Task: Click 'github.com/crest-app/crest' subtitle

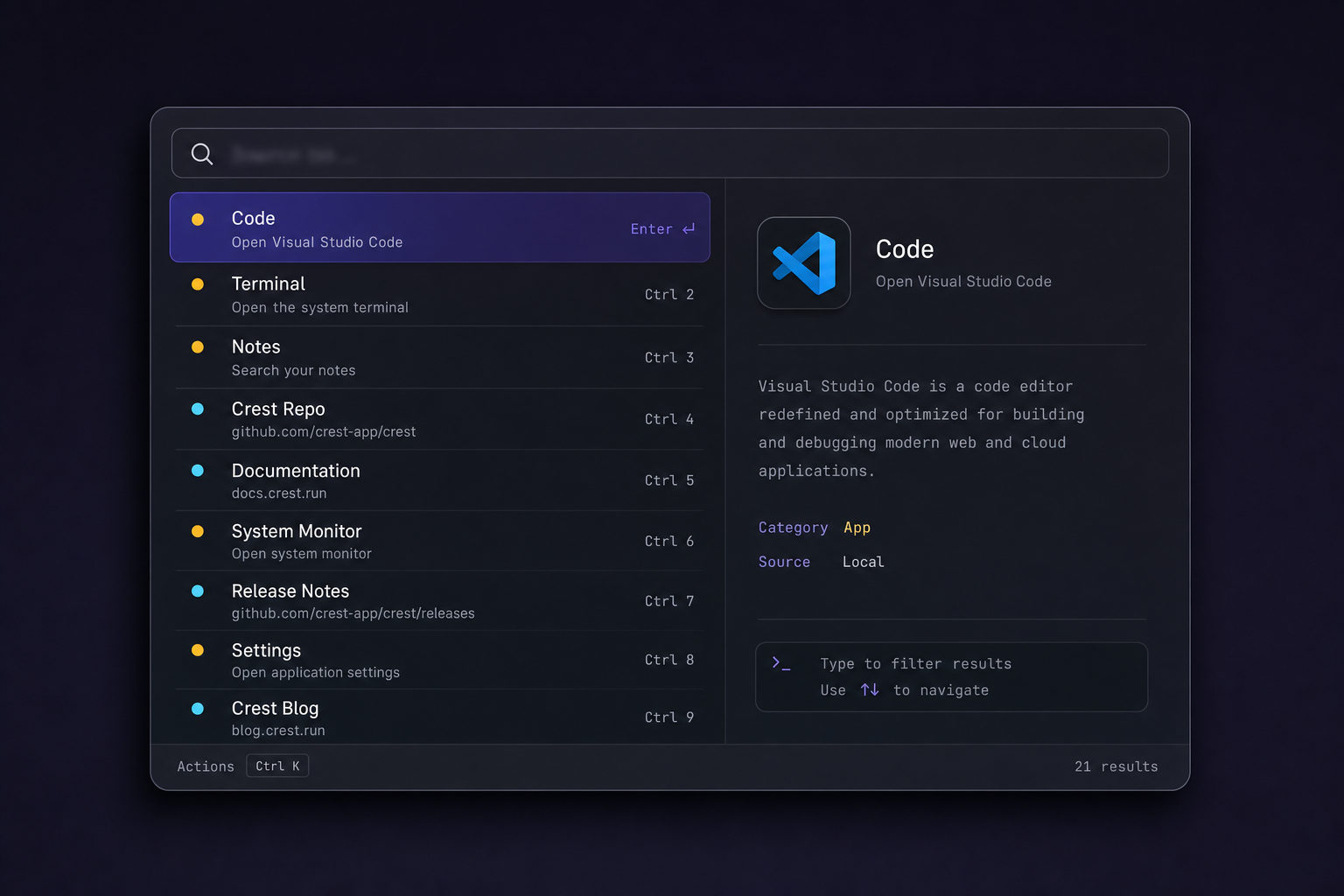Action: tap(324, 431)
